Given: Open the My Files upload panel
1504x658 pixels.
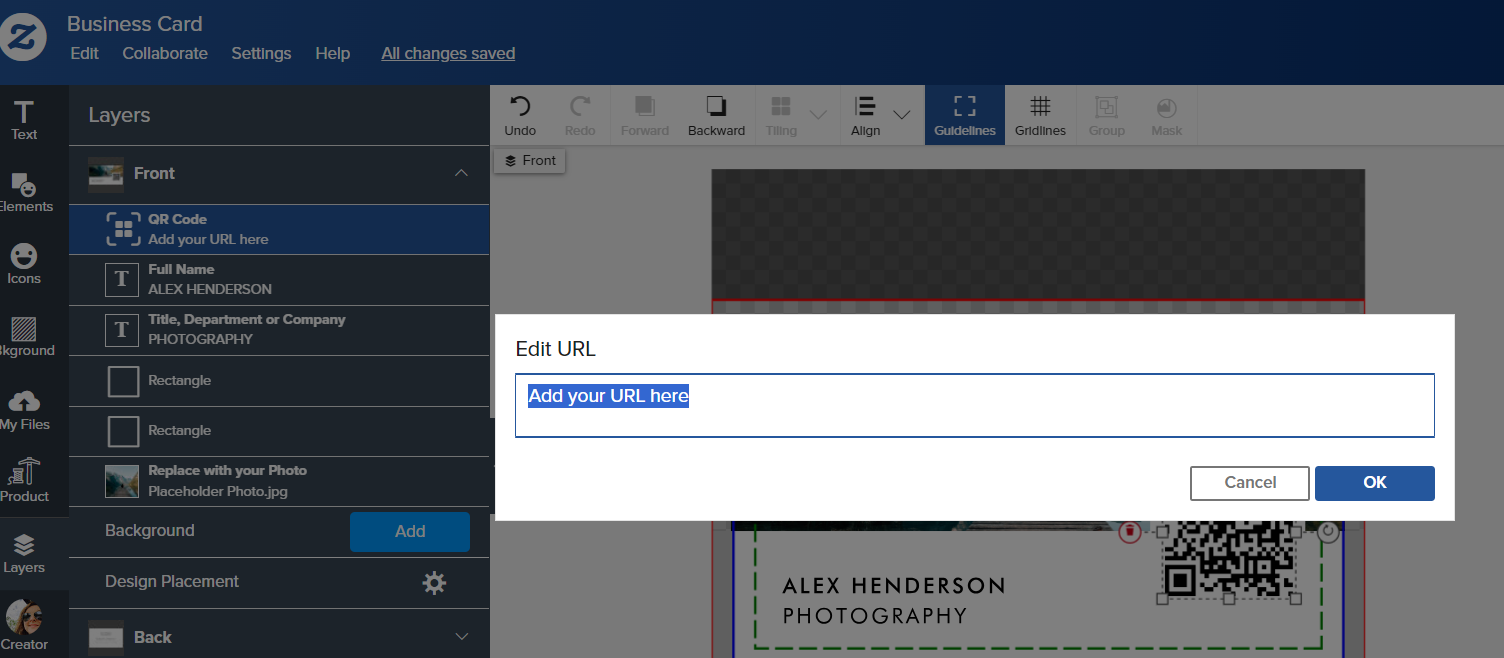Looking at the screenshot, I should coord(24,410).
